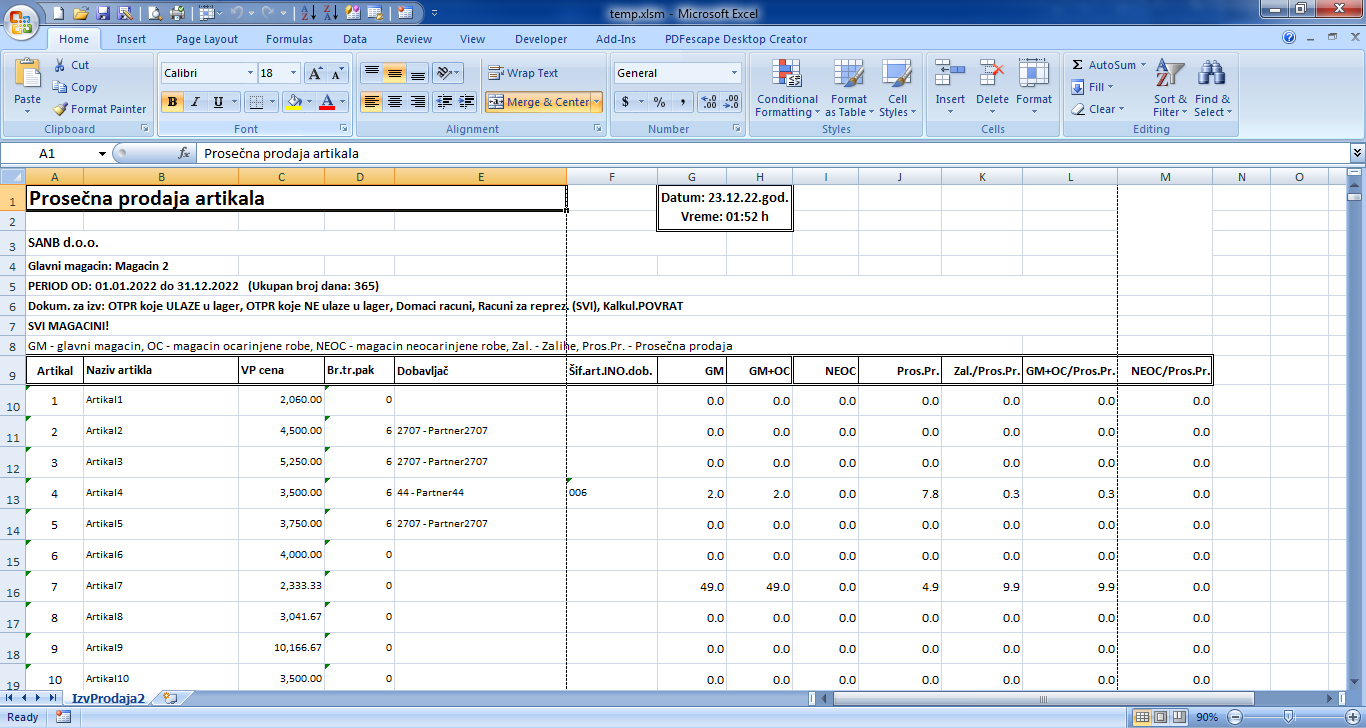Align text to the right

click(418, 101)
